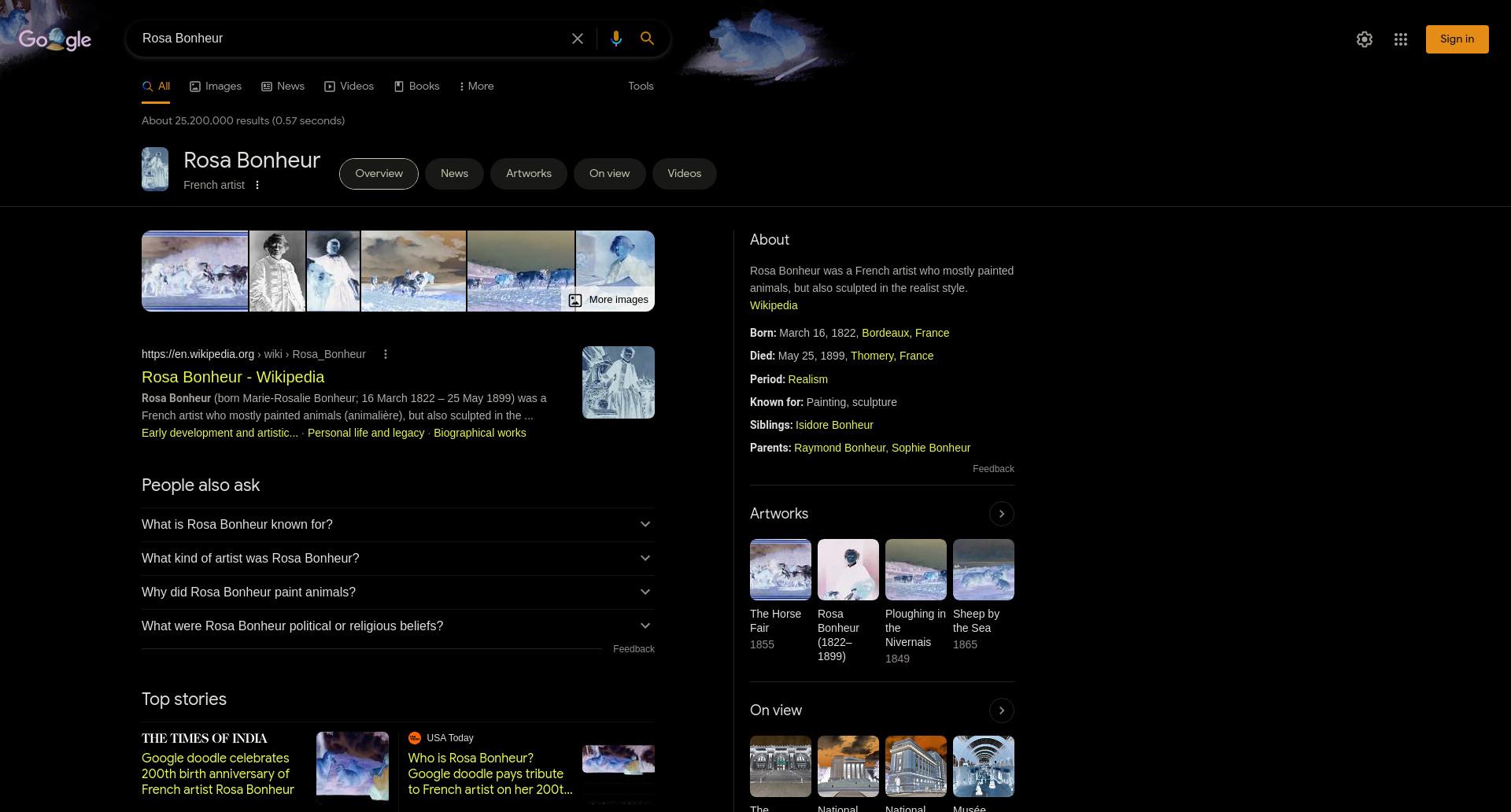Switch to the Books tab

(x=416, y=87)
